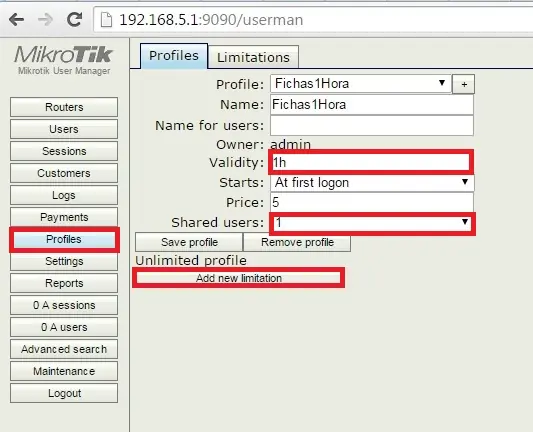533x432 pixels.
Task: Open Advanced search in sidebar
Action: coord(64,349)
